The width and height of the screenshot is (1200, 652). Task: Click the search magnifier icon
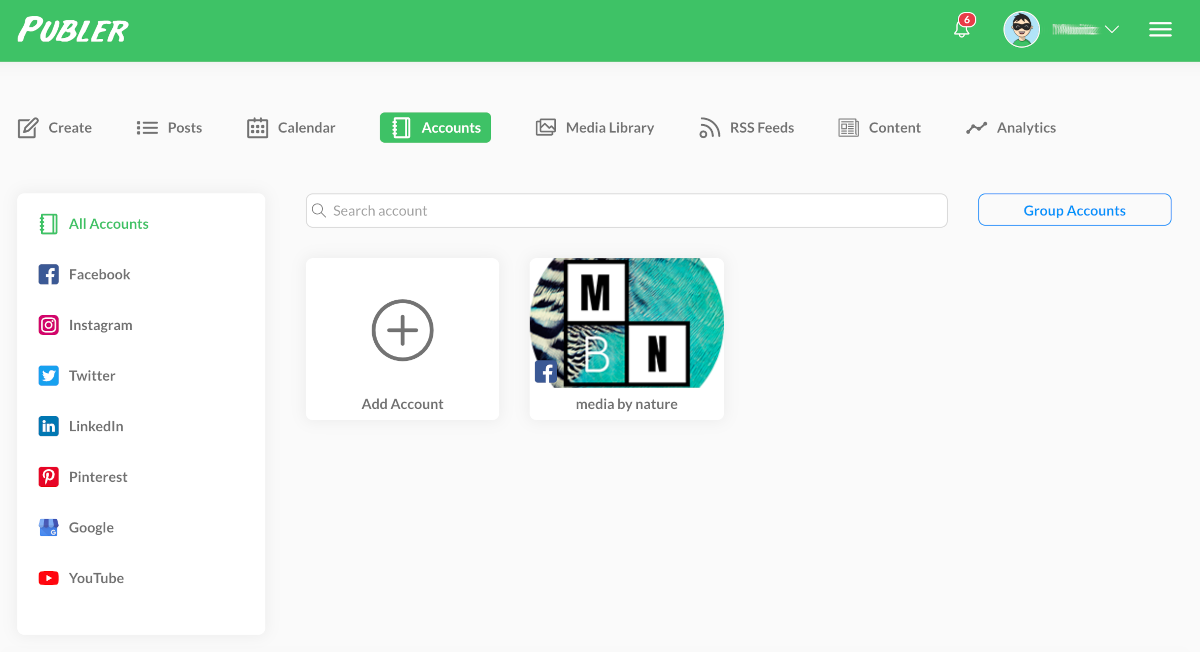point(319,211)
